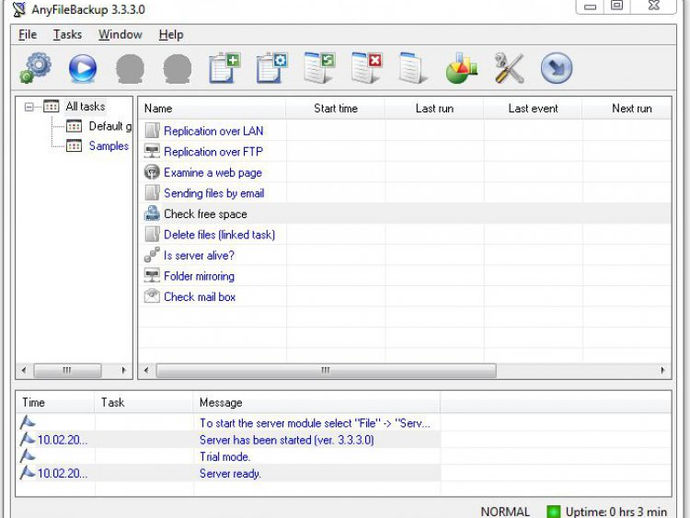Viewport: 690px width, 518px height.
Task: Click the icon beside Folder mirroring
Action: click(152, 276)
